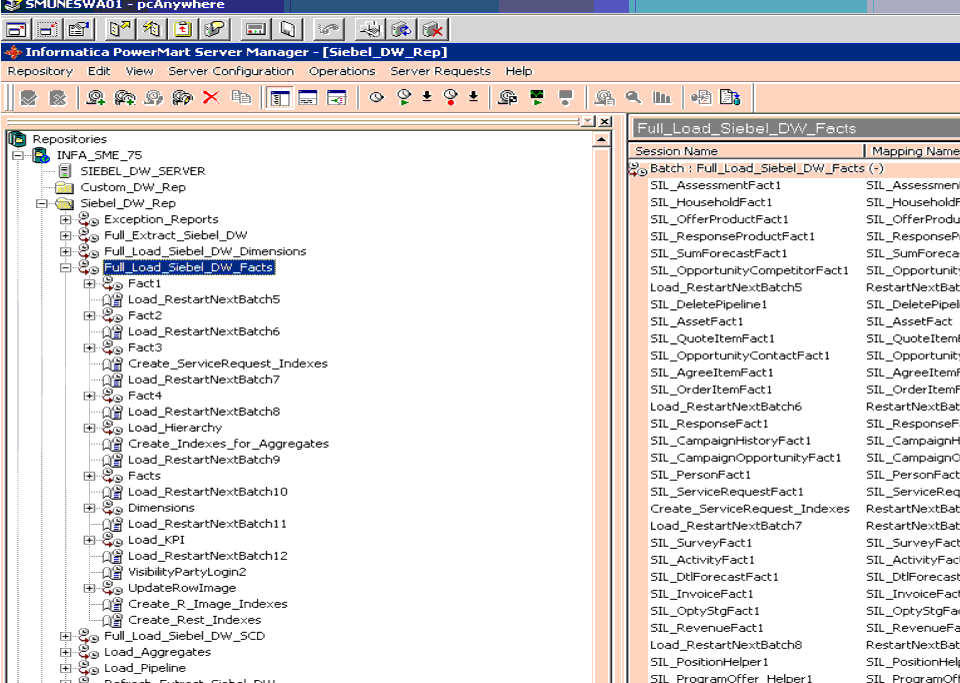Click the Navigator scrollbar up arrow
Image resolution: width=960 pixels, height=683 pixels.
602,140
